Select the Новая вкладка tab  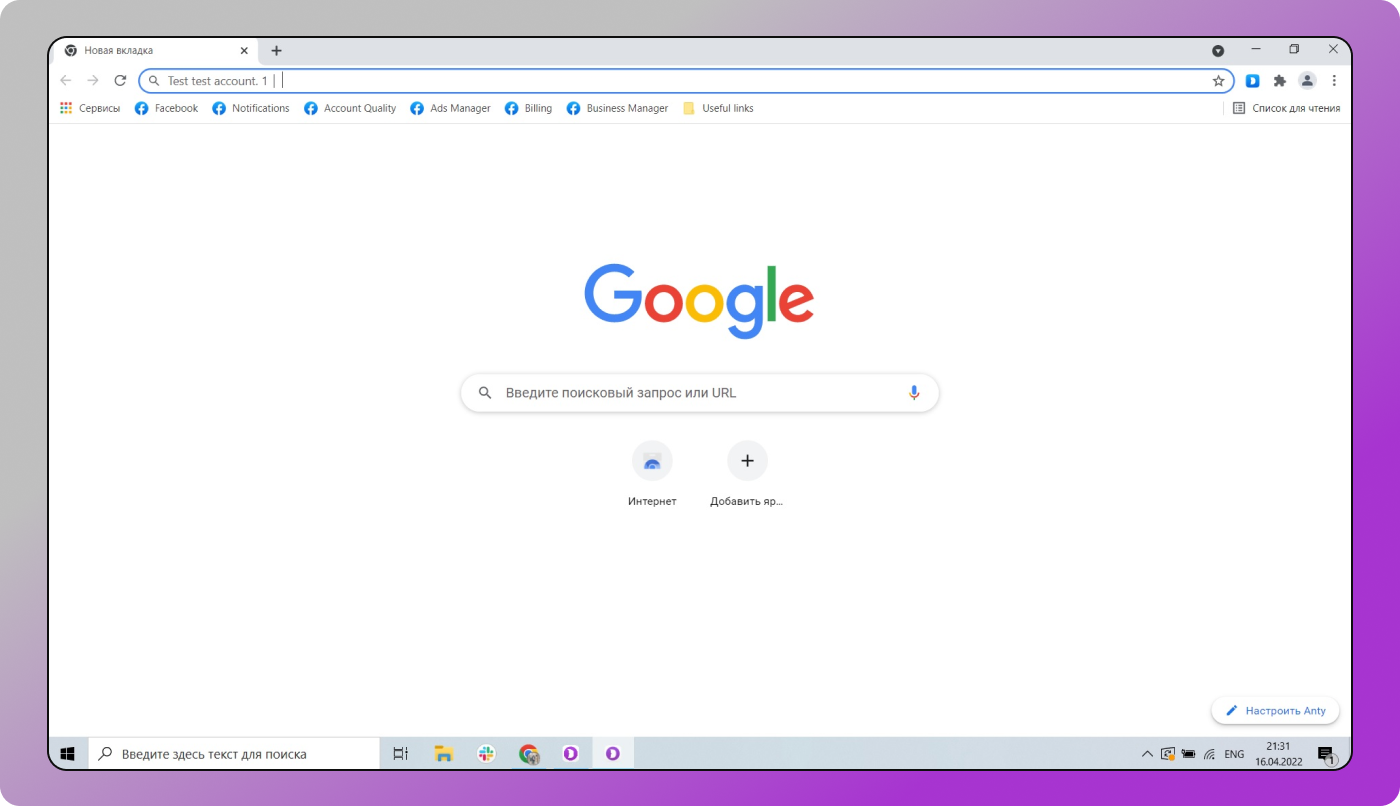[x=150, y=51]
